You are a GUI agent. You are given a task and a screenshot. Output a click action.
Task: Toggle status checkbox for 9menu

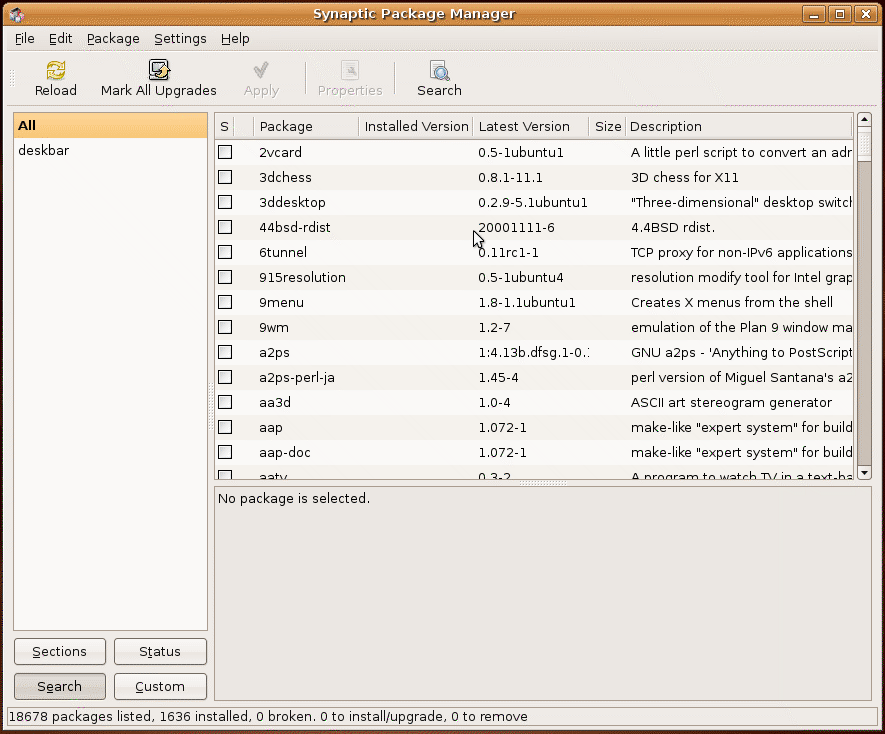point(225,302)
